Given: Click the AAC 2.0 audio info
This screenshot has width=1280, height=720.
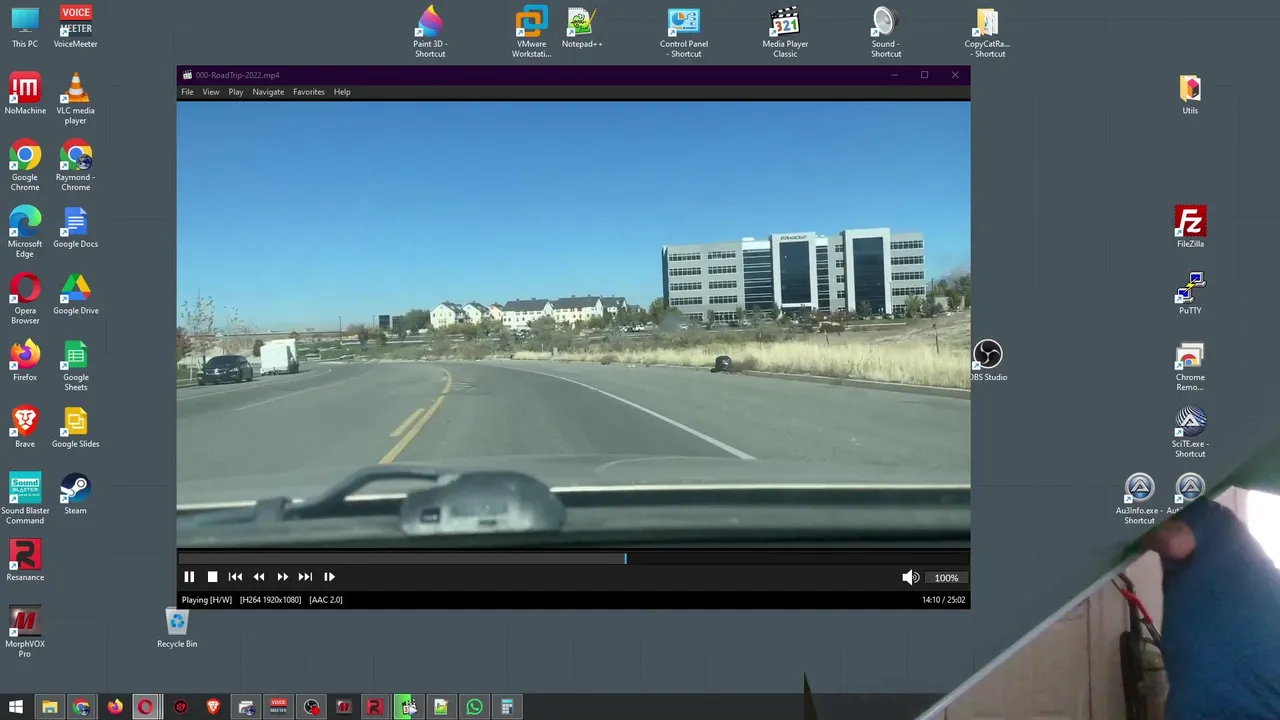Looking at the screenshot, I should (x=326, y=600).
